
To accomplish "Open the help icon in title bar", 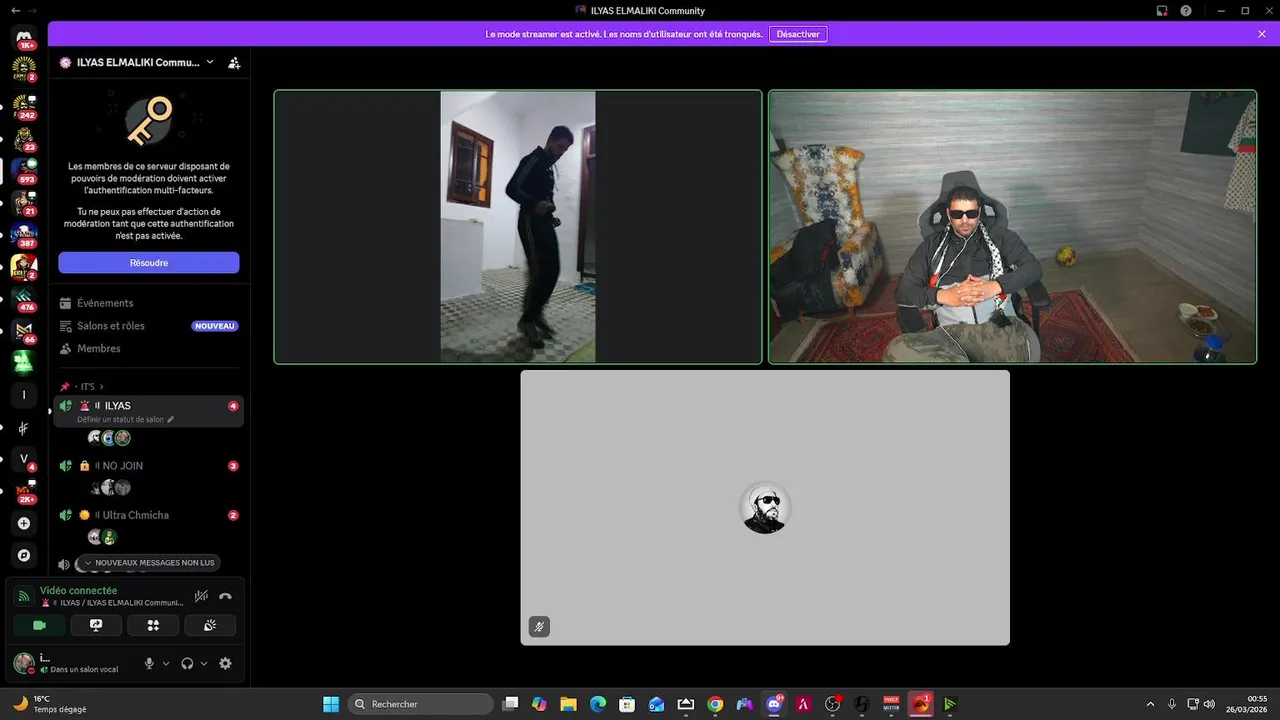I will 1186,10.
